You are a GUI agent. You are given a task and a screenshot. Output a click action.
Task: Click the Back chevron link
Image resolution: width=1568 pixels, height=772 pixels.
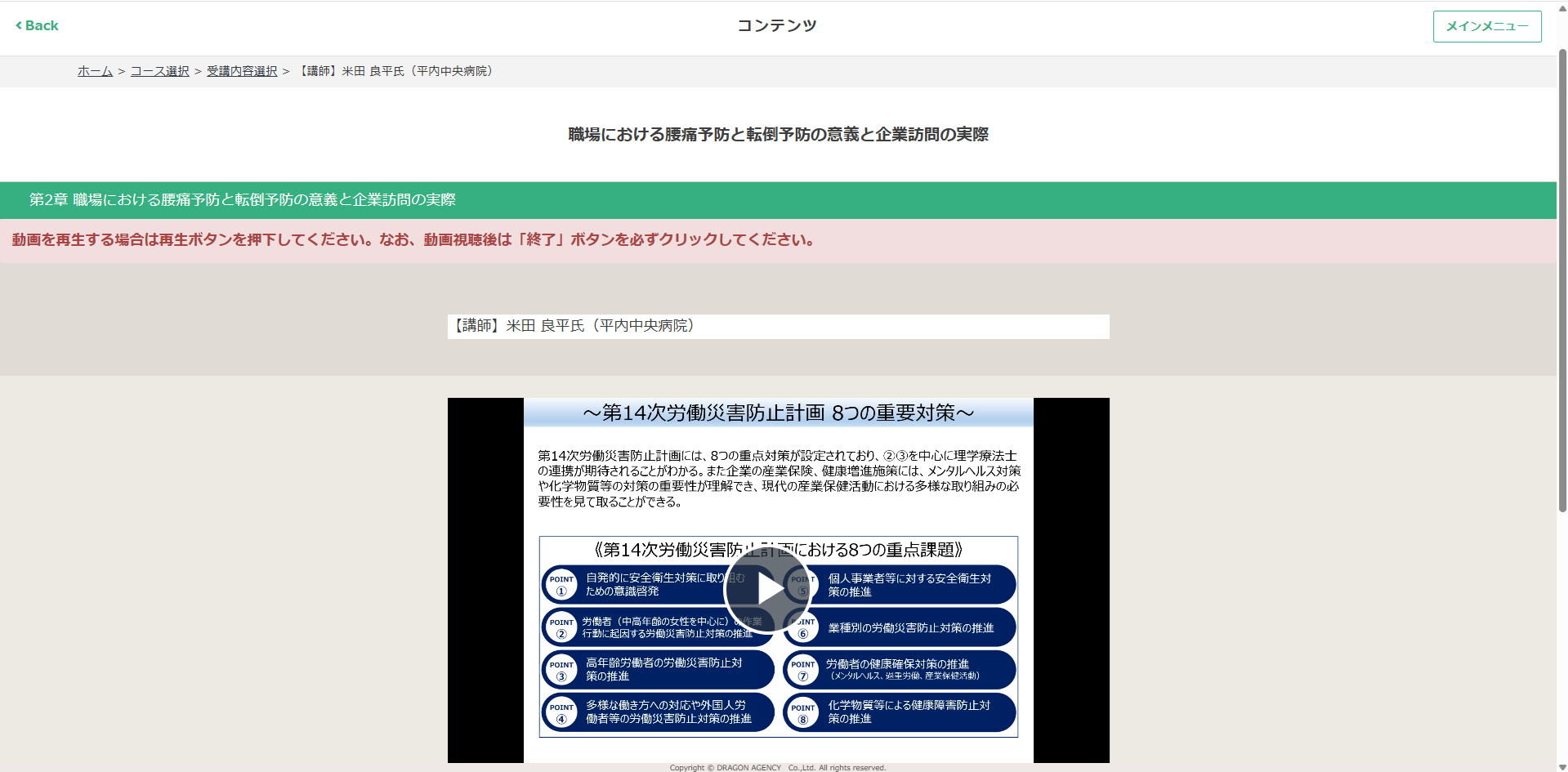[x=37, y=25]
